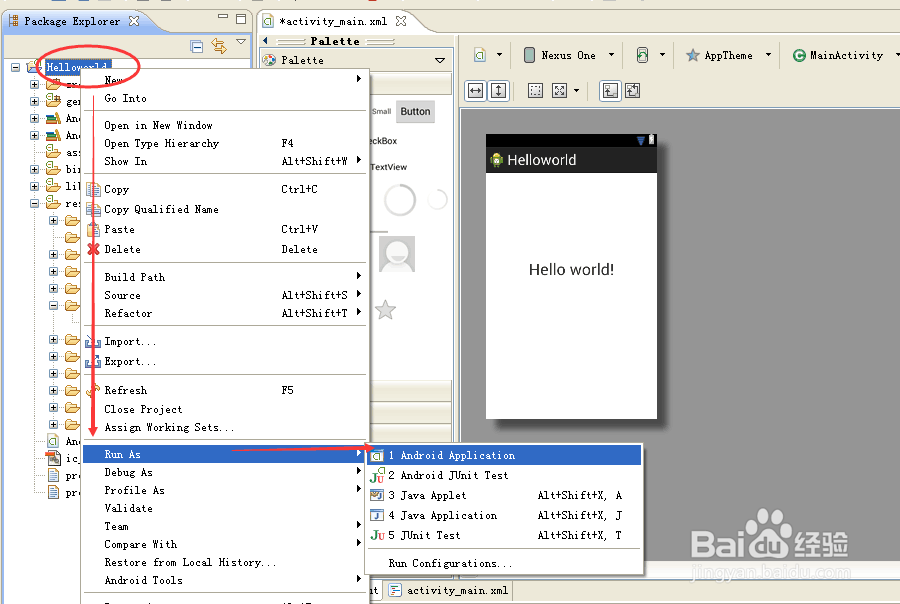Image resolution: width=900 pixels, height=604 pixels.
Task: Choose Close Project menu entry
Action: (224, 409)
